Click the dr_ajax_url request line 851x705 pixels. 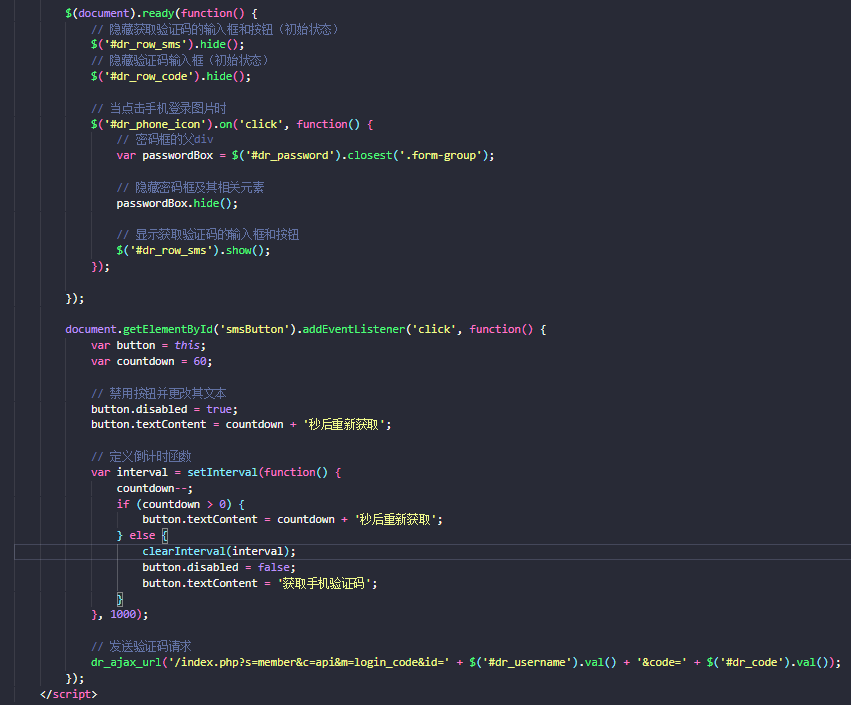click(x=466, y=663)
